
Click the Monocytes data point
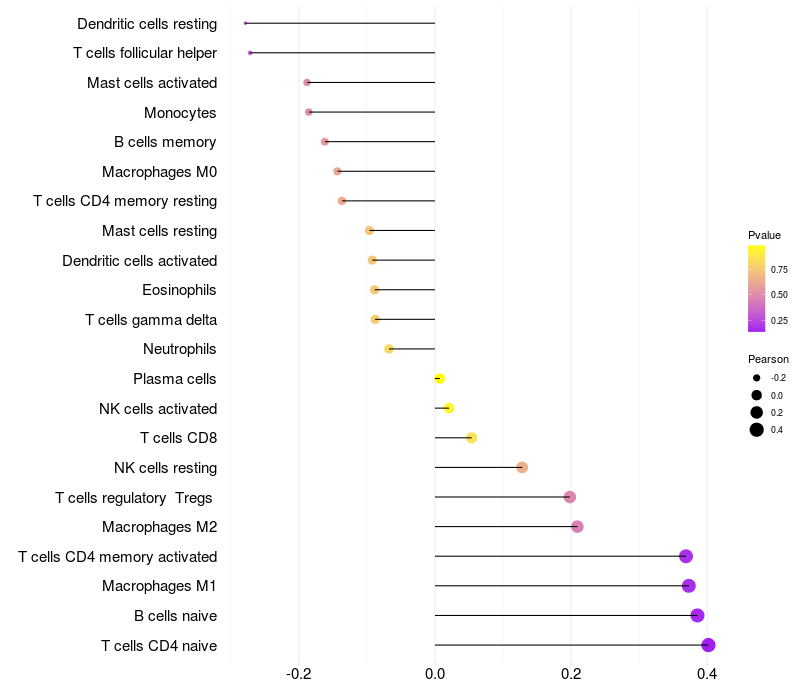309,112
